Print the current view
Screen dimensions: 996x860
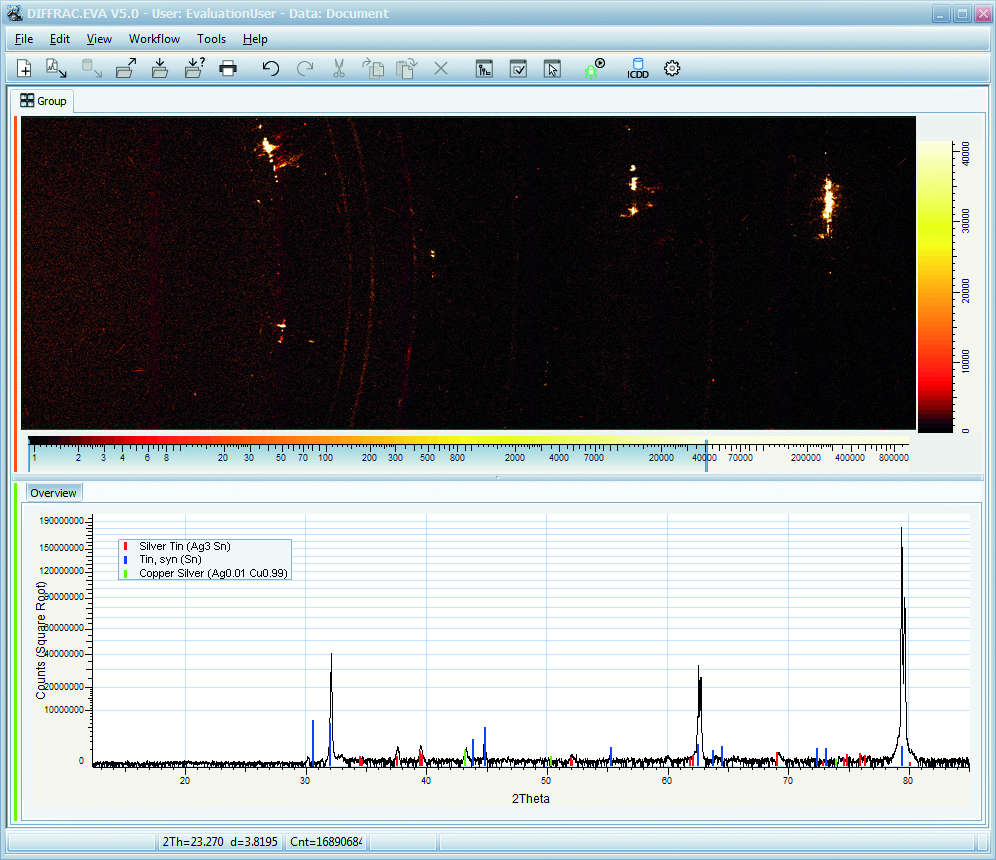[x=228, y=69]
